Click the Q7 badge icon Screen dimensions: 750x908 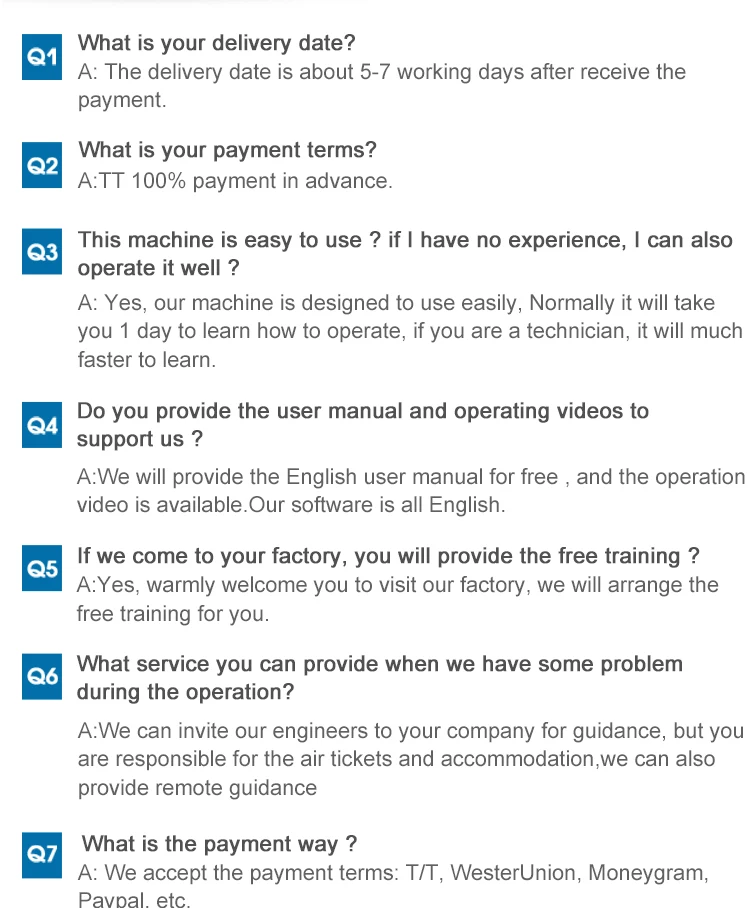[x=42, y=853]
